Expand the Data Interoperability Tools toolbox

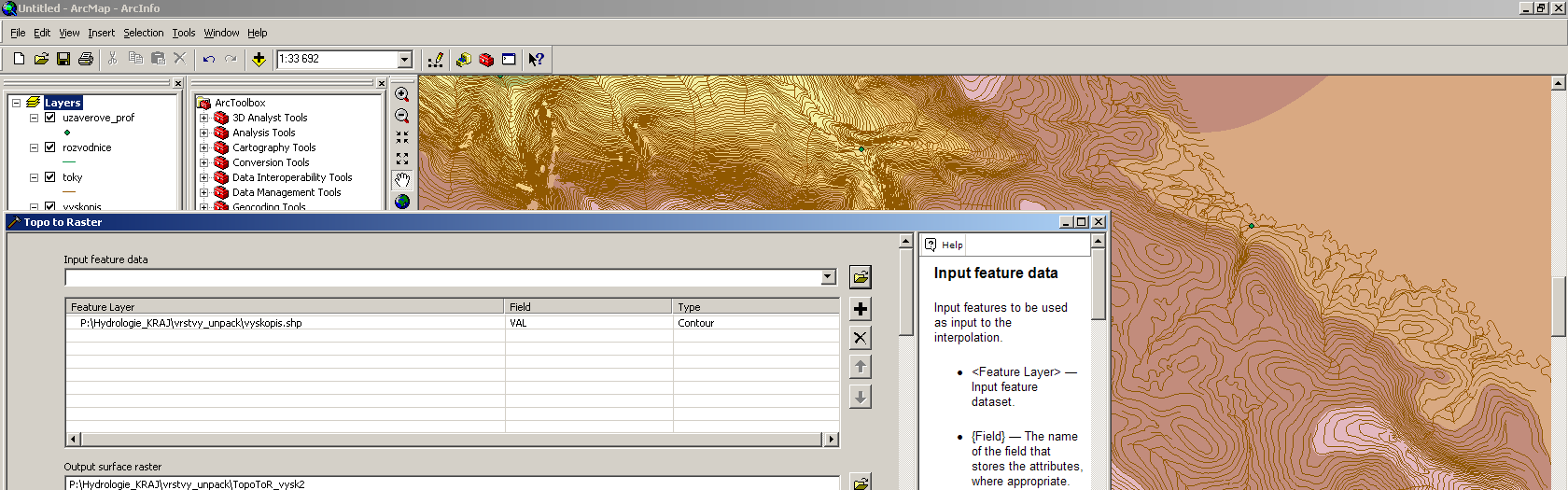tap(204, 177)
